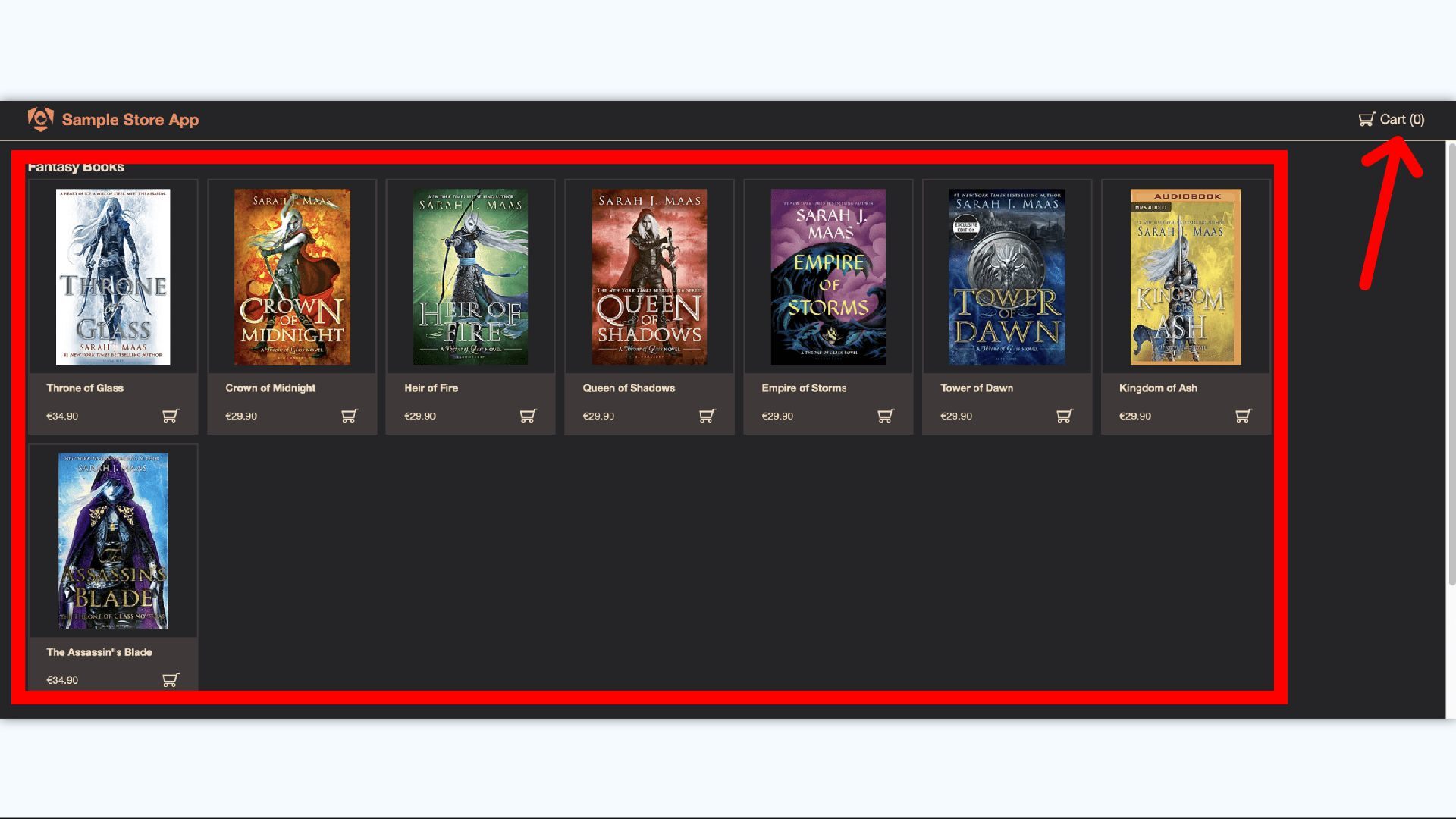Click the Queen of Shadows title text
1456x819 pixels.
pyautogui.click(x=629, y=388)
